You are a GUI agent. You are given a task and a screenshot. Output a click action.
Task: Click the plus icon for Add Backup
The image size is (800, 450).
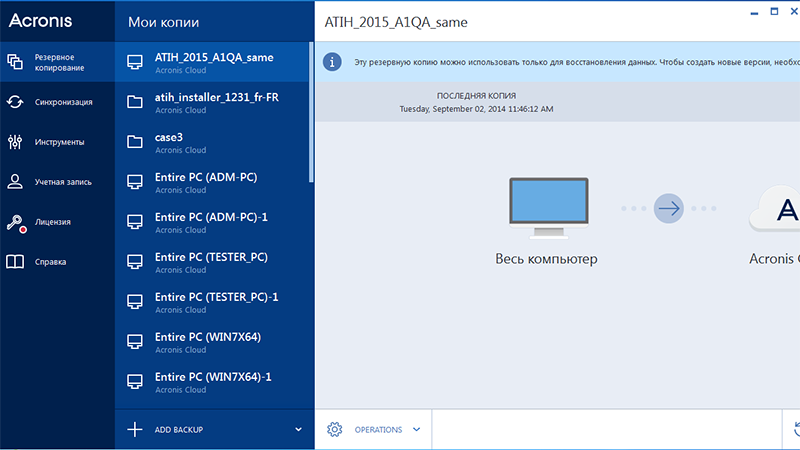135,430
